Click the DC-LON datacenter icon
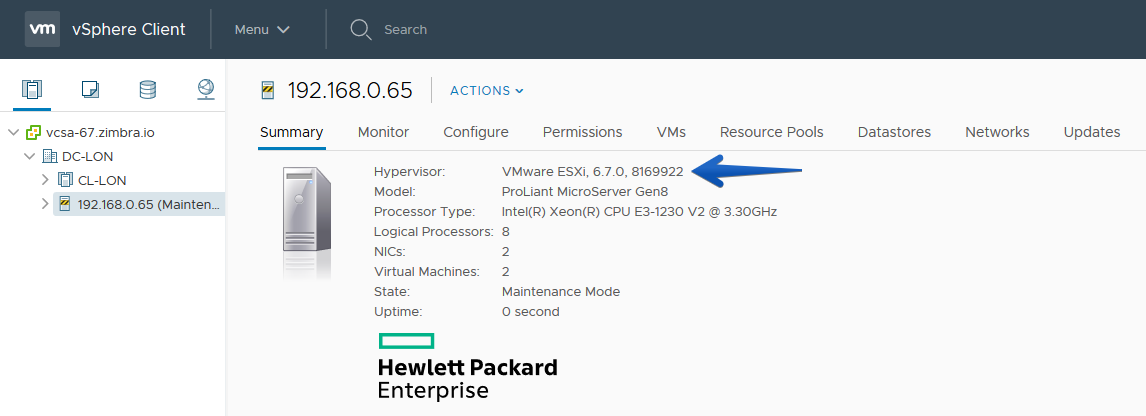The height and width of the screenshot is (416, 1146). pyautogui.click(x=50, y=156)
